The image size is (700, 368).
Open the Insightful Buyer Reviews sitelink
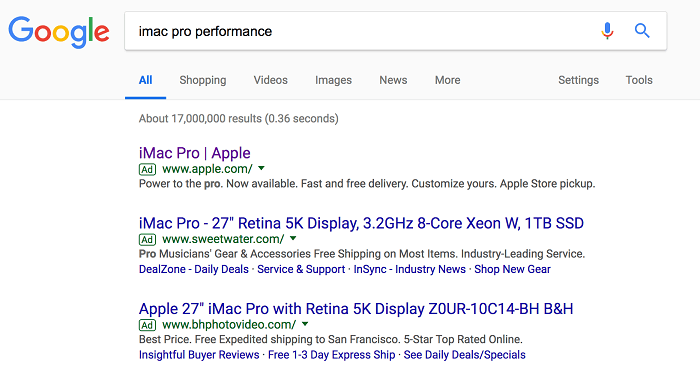199,355
